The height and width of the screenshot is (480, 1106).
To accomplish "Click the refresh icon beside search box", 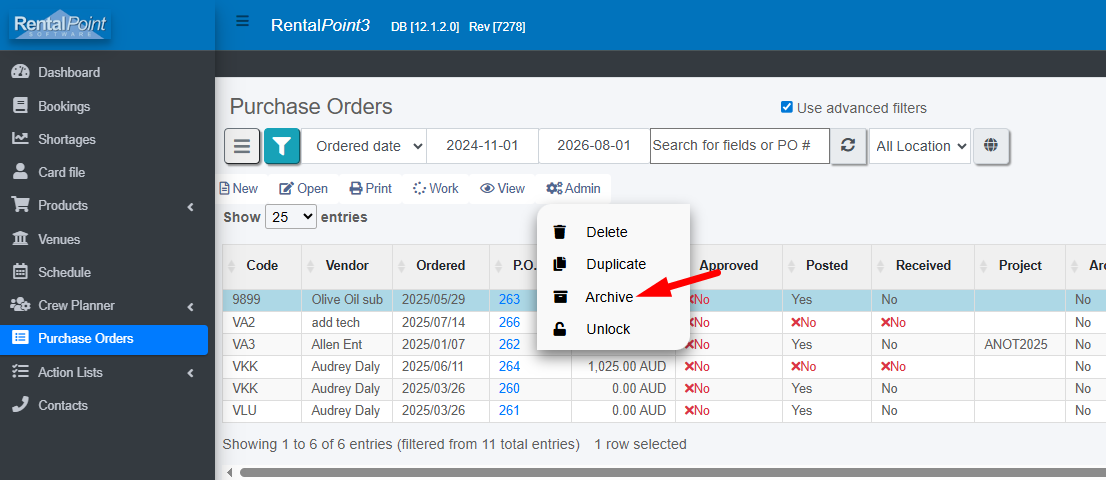I will pos(849,146).
